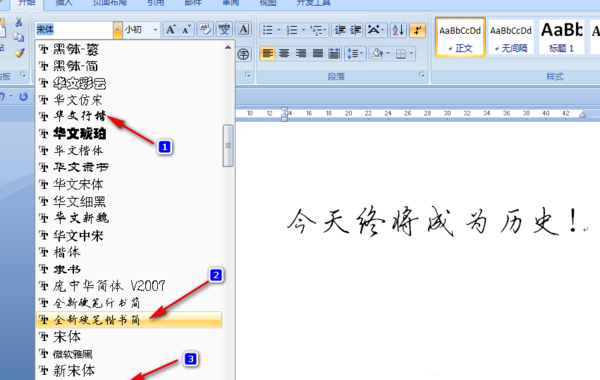Open the 段落 paragraph dialog launcher
Image resolution: width=600 pixels, height=380 pixels.
click(x=422, y=75)
